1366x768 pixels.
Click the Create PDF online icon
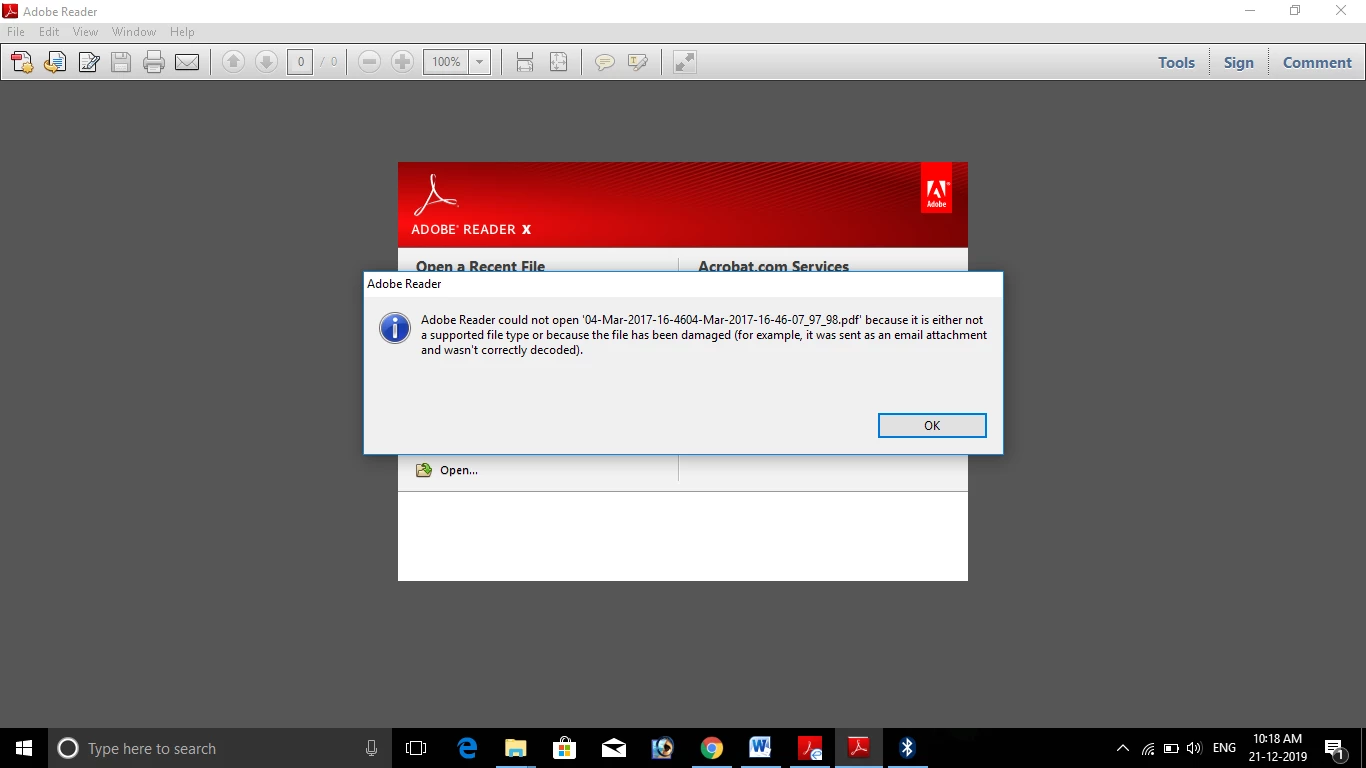[x=22, y=62]
